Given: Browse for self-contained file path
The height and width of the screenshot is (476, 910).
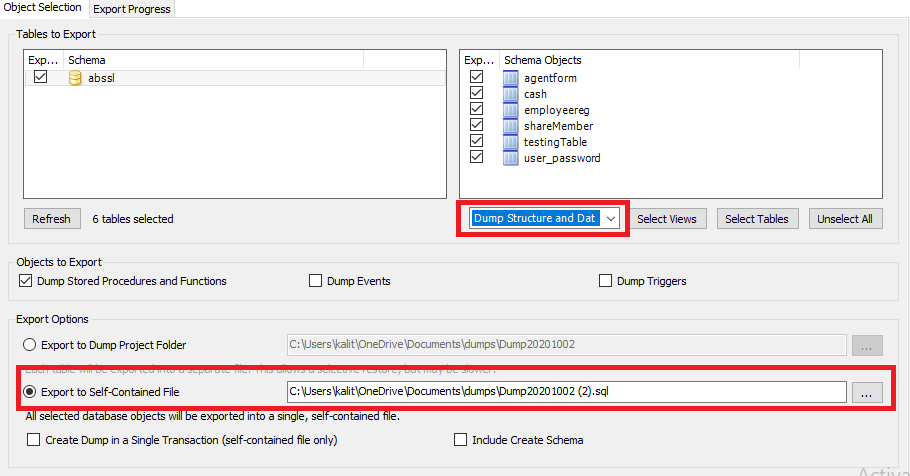Looking at the screenshot, I should [x=867, y=392].
